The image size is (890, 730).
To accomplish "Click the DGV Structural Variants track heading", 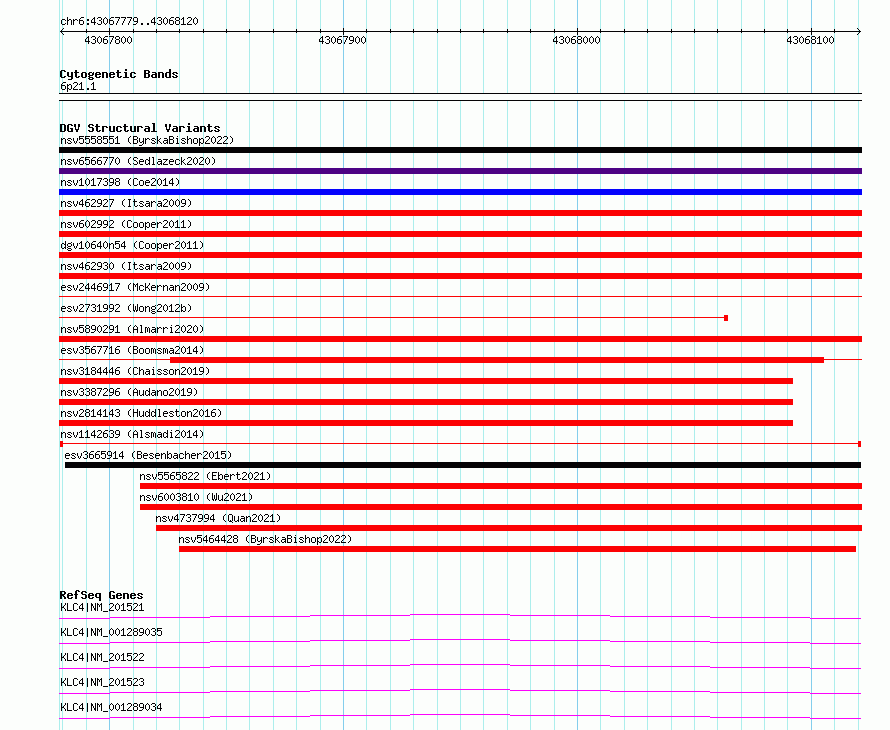I will pyautogui.click(x=140, y=128).
